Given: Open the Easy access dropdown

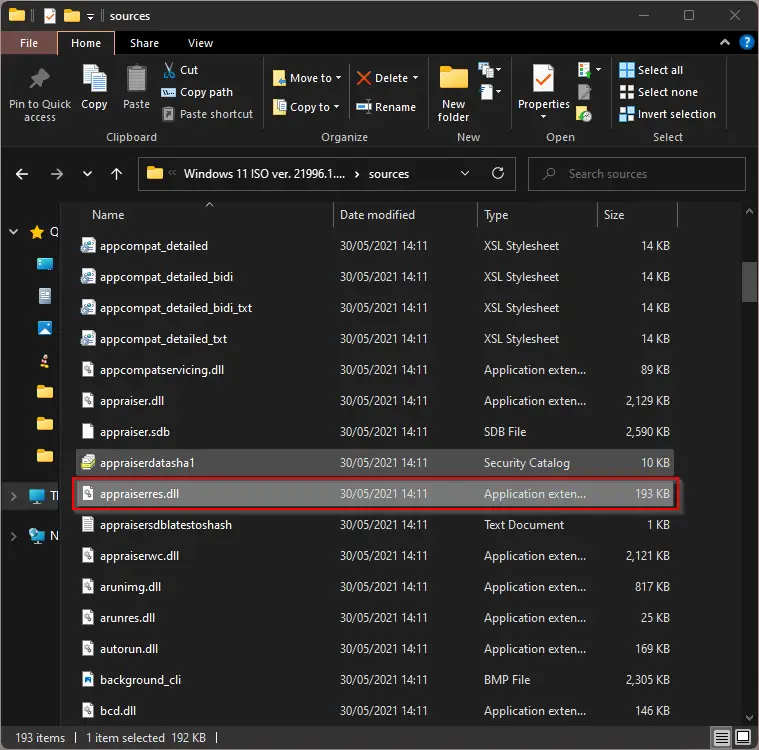Looking at the screenshot, I should 489,91.
